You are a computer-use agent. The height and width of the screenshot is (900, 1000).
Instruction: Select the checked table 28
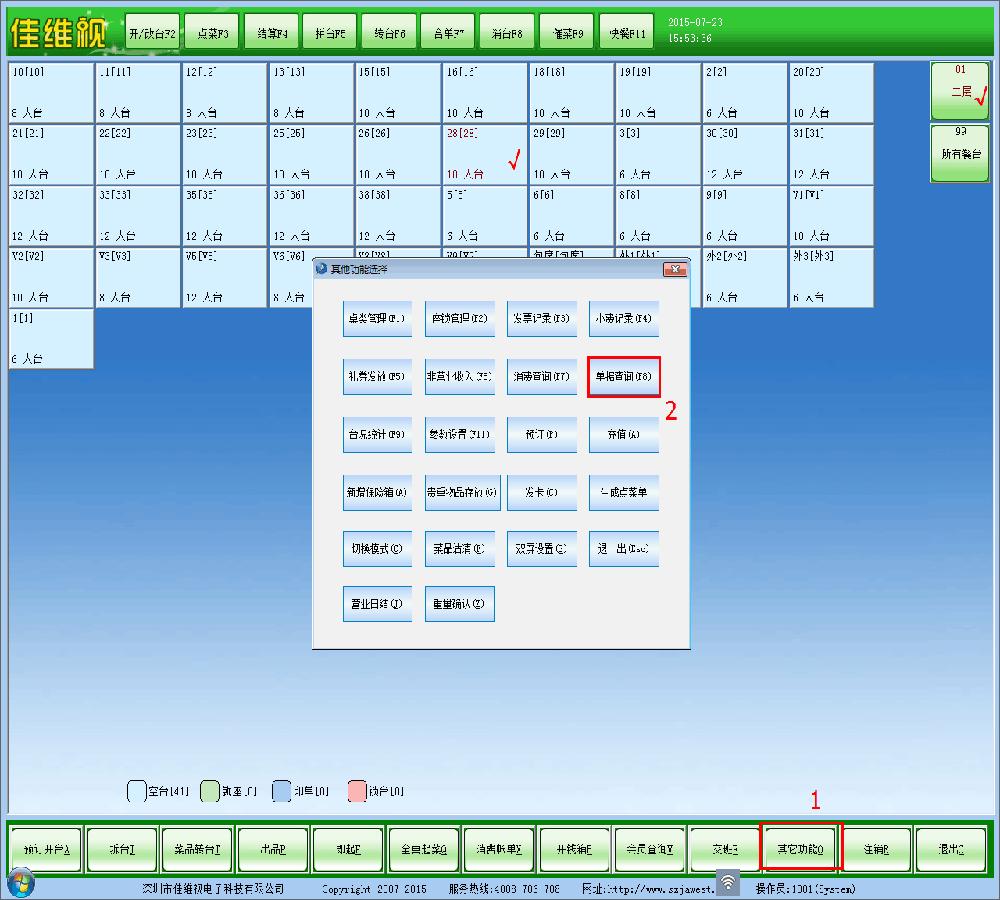[x=485, y=153]
